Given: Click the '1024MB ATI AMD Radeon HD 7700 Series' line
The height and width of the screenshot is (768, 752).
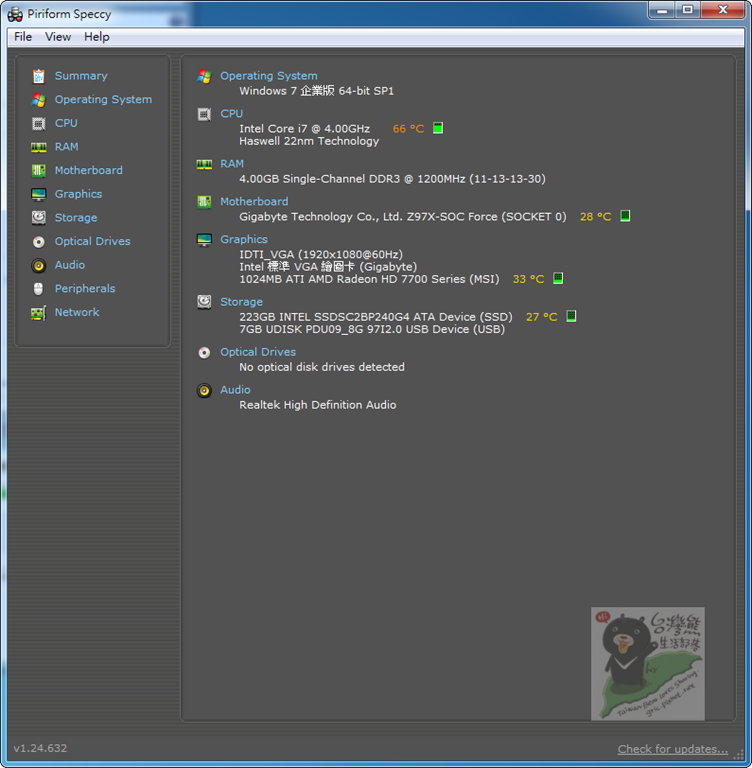Looking at the screenshot, I should point(369,279).
